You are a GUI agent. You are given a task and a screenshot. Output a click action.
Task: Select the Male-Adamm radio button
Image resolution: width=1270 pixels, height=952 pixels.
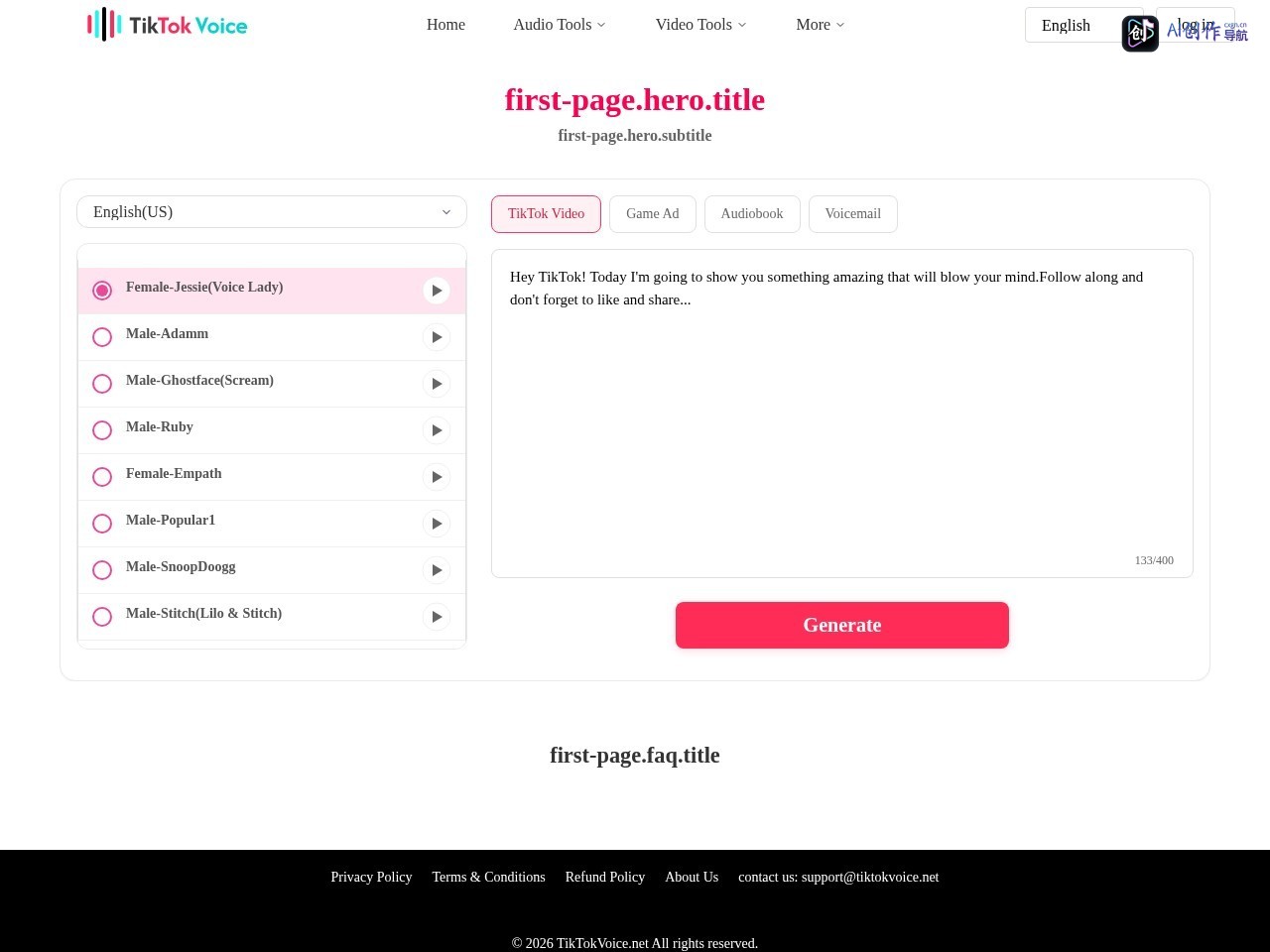(102, 337)
